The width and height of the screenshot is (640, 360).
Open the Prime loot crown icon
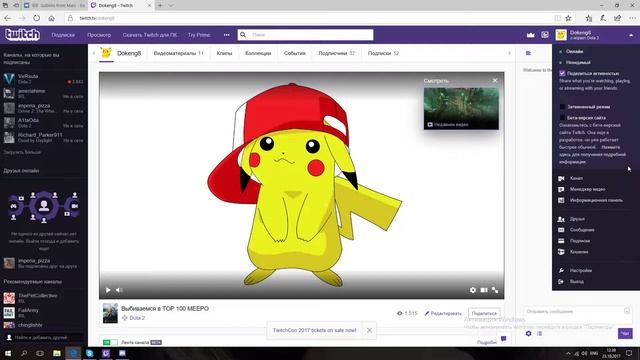[531, 35]
